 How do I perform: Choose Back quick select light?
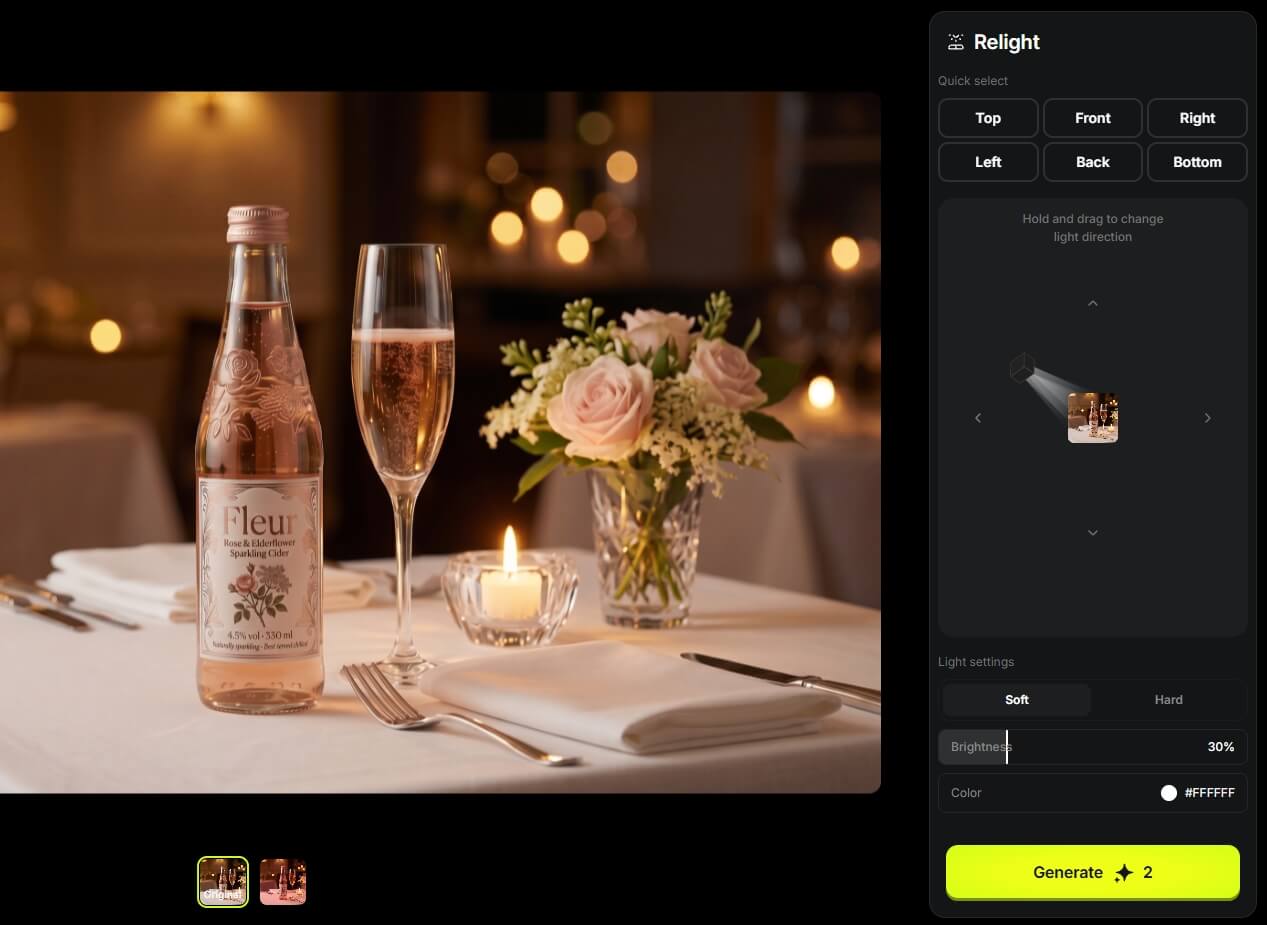point(1093,162)
